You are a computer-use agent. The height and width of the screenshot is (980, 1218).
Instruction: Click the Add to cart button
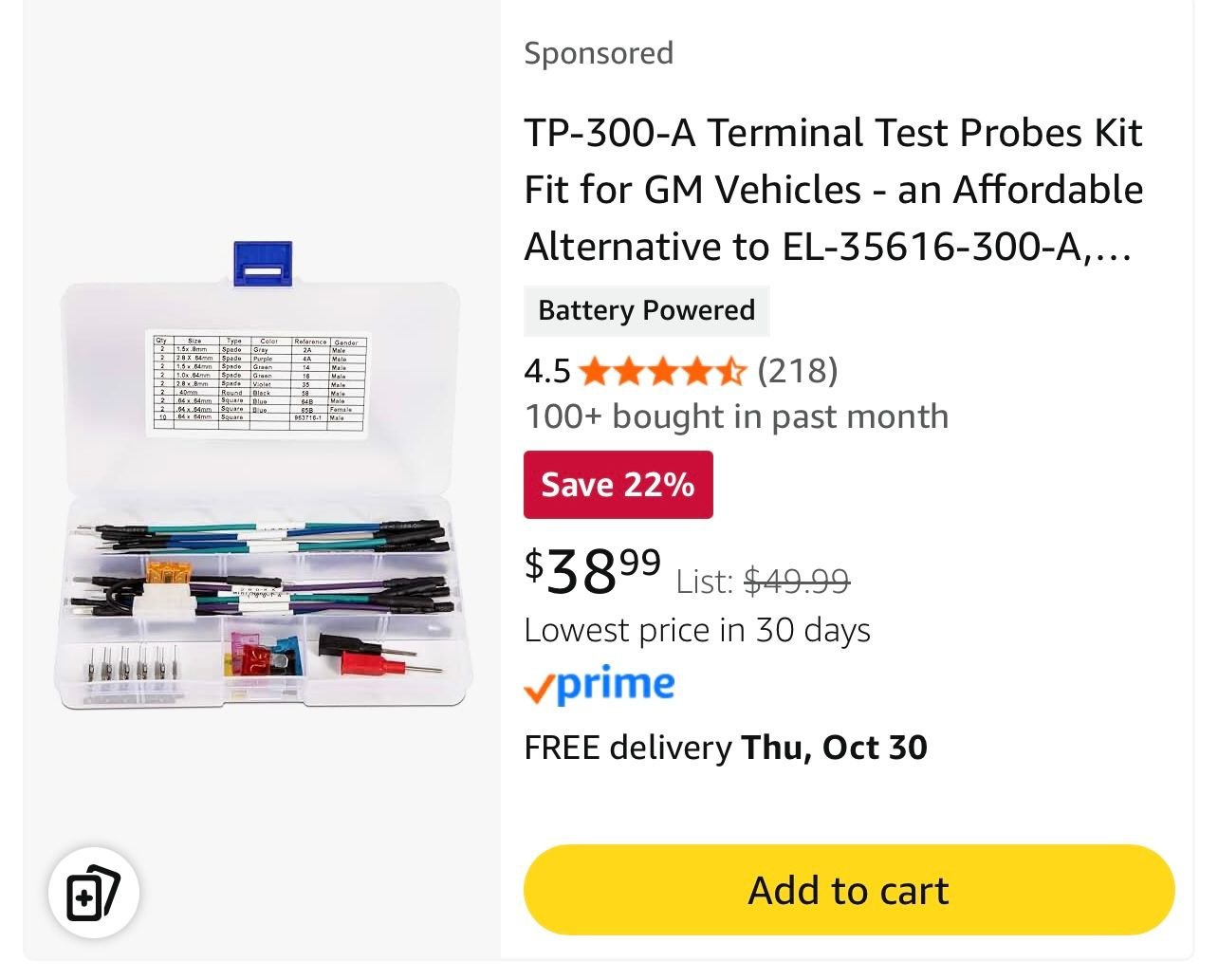[849, 890]
